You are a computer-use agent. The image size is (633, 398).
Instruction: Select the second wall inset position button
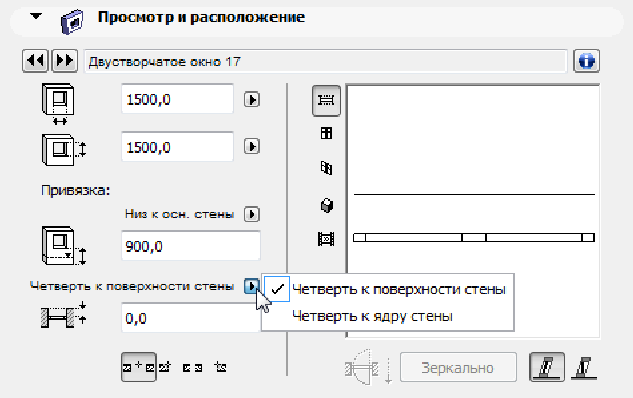click(584, 368)
